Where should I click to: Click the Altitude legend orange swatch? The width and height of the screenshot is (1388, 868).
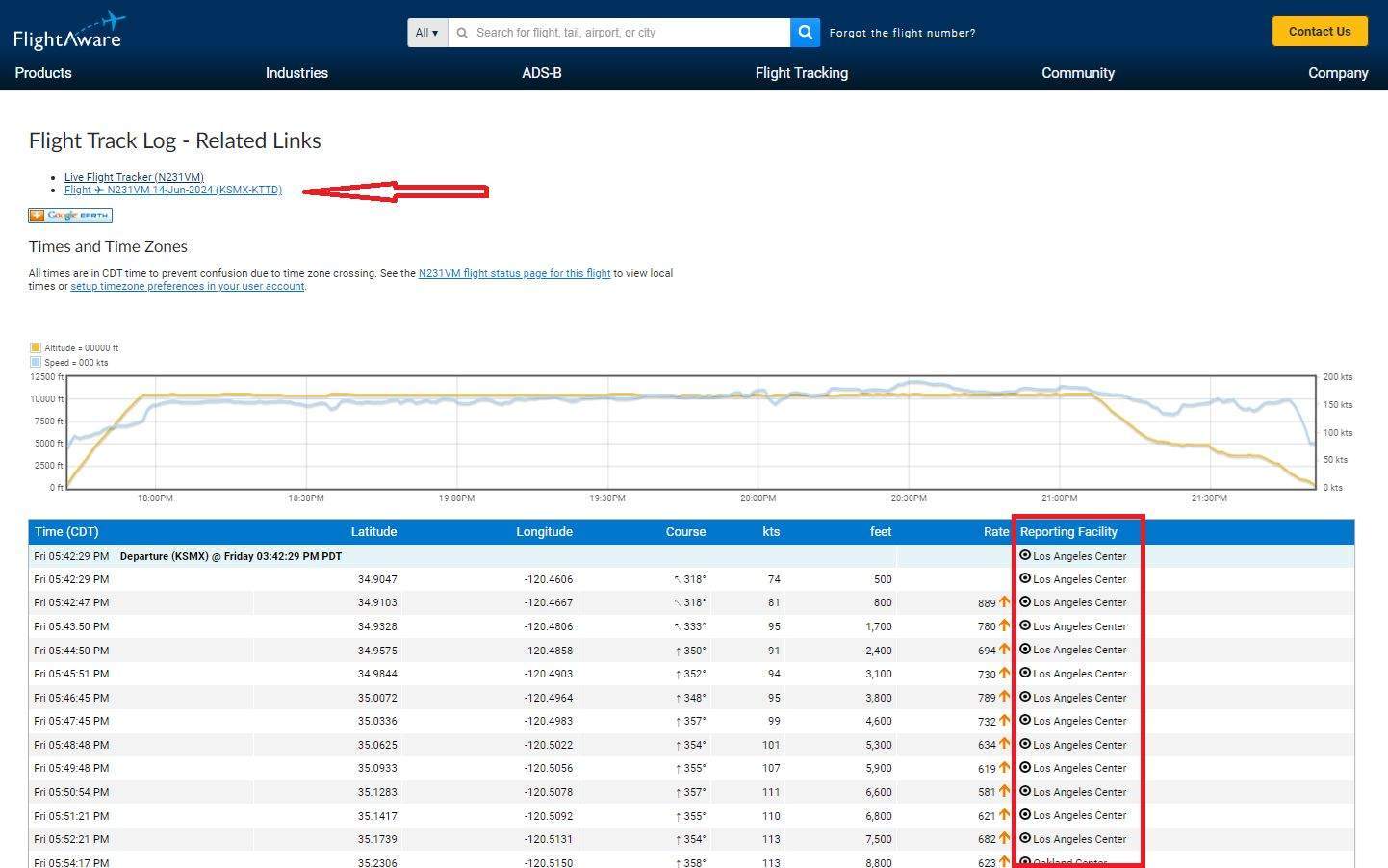[x=36, y=347]
